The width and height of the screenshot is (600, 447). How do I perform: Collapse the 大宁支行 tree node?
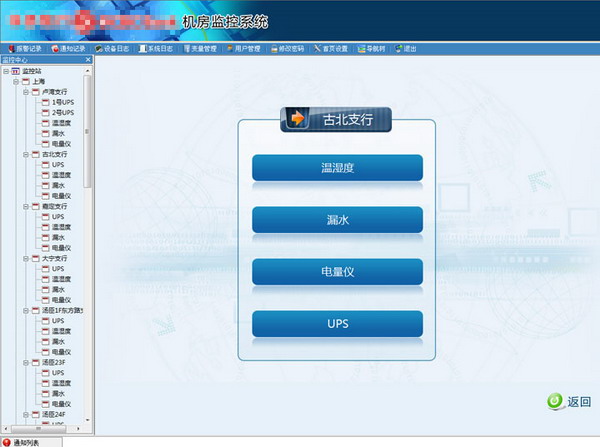25,258
